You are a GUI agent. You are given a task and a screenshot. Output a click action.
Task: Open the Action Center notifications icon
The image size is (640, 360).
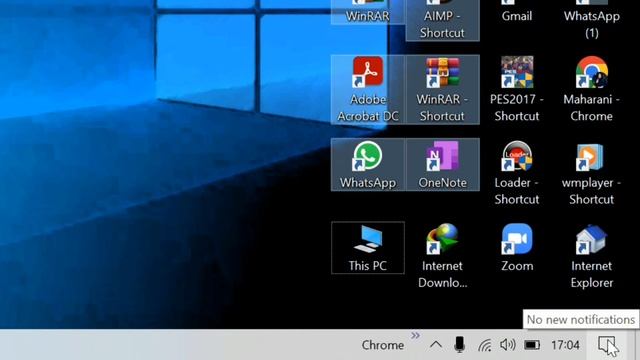coord(607,345)
